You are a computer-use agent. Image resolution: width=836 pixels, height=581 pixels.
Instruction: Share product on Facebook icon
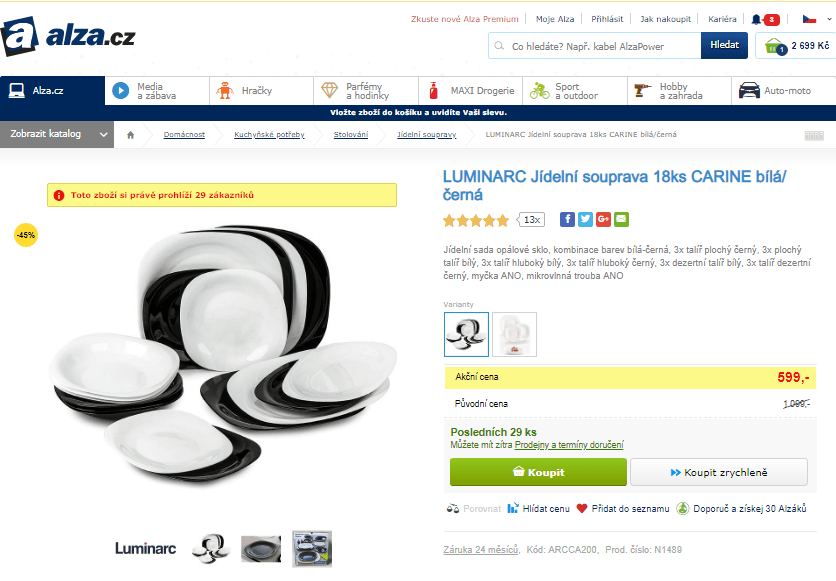(x=567, y=219)
